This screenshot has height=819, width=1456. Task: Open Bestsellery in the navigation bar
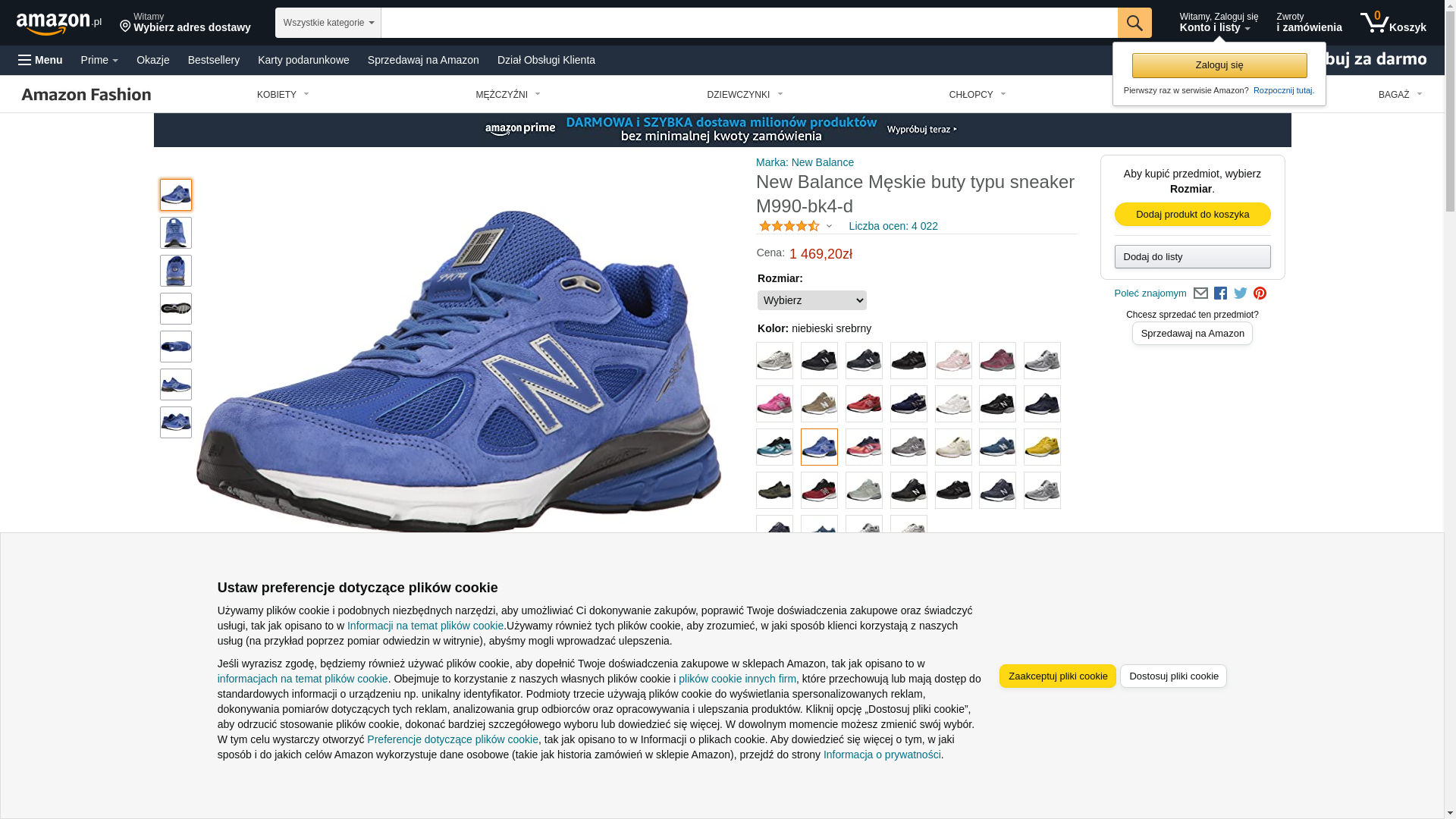pos(214,60)
